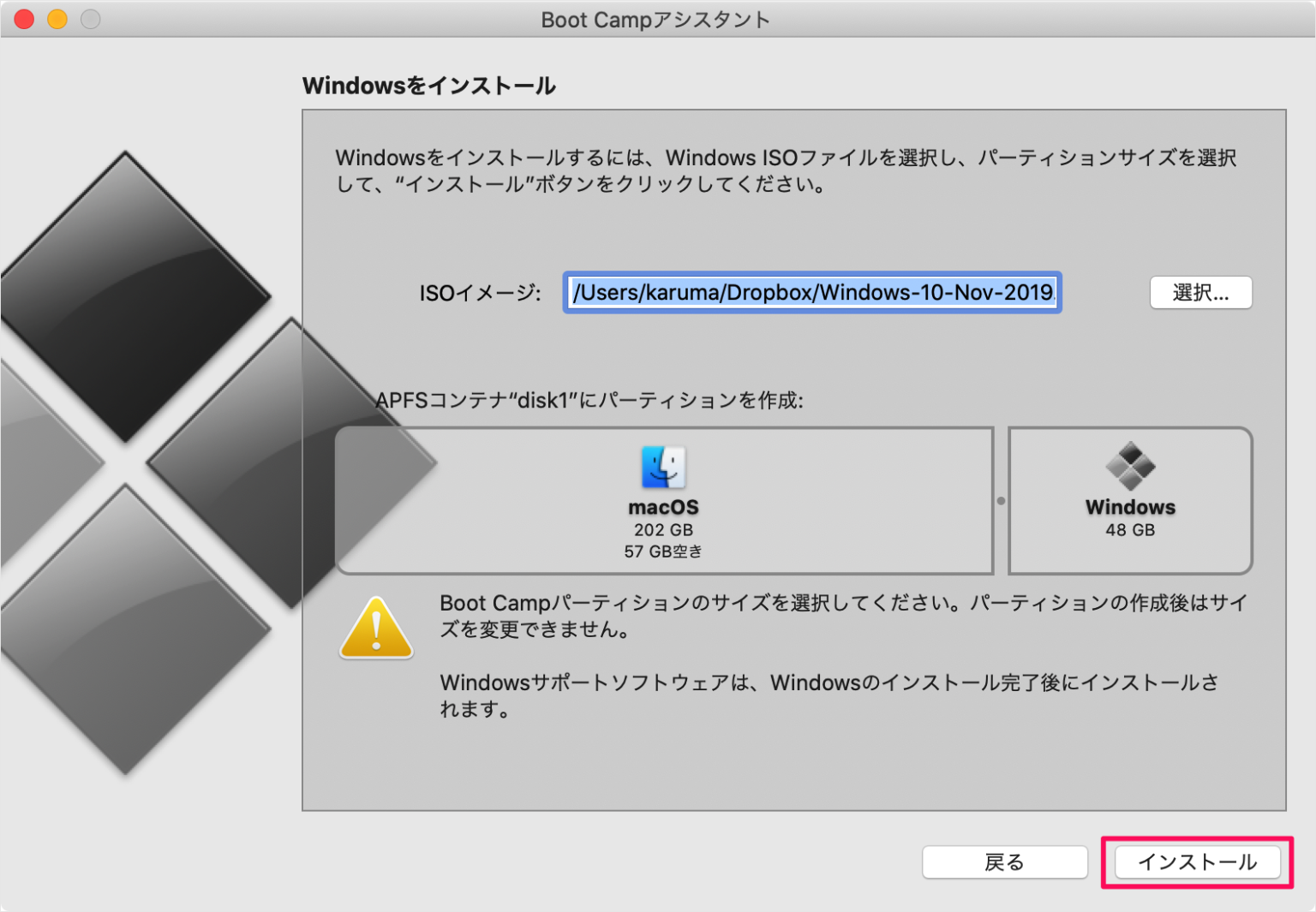Select the Windows 48 GB partition
This screenshot has height=912, width=1316.
(x=1130, y=501)
